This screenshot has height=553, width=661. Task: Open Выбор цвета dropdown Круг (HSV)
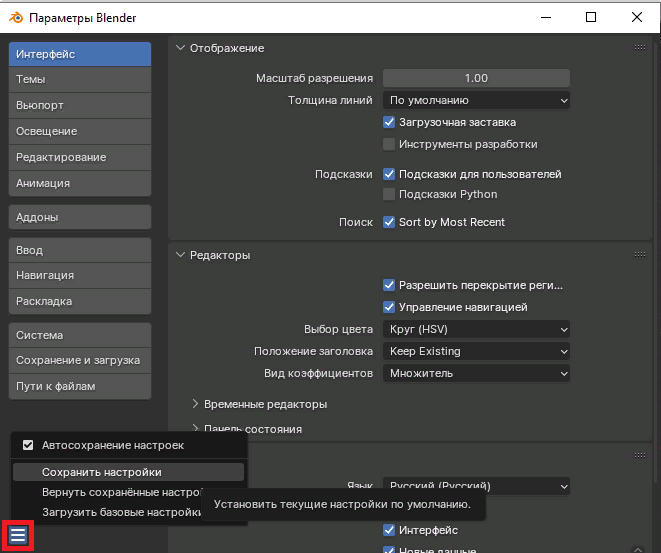476,329
